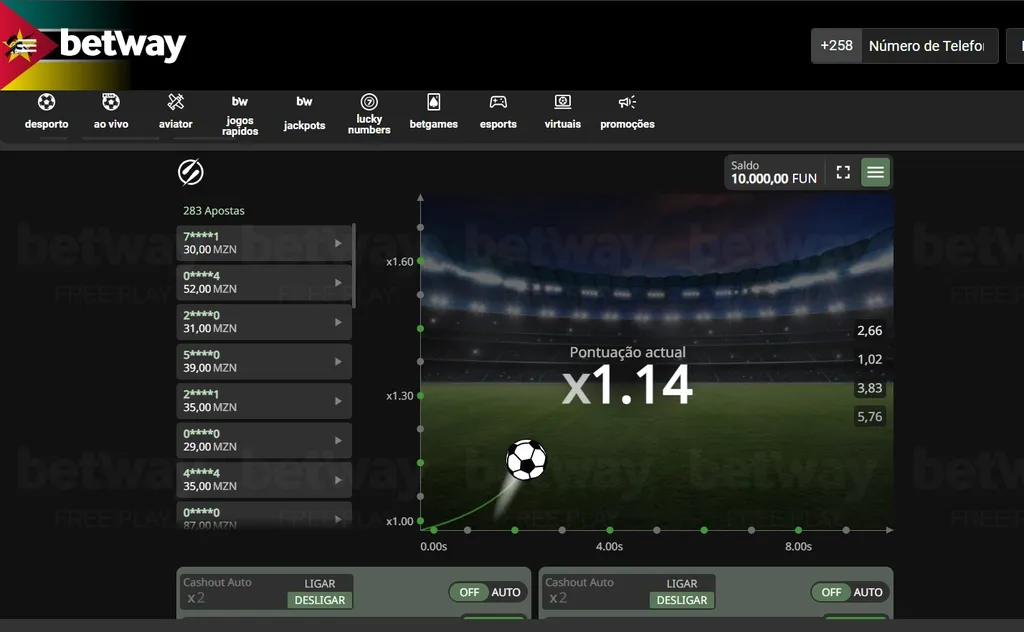Toggle the right OFF/AUTO cashout switch
Viewport: 1024px width, 632px height.
coord(849,592)
